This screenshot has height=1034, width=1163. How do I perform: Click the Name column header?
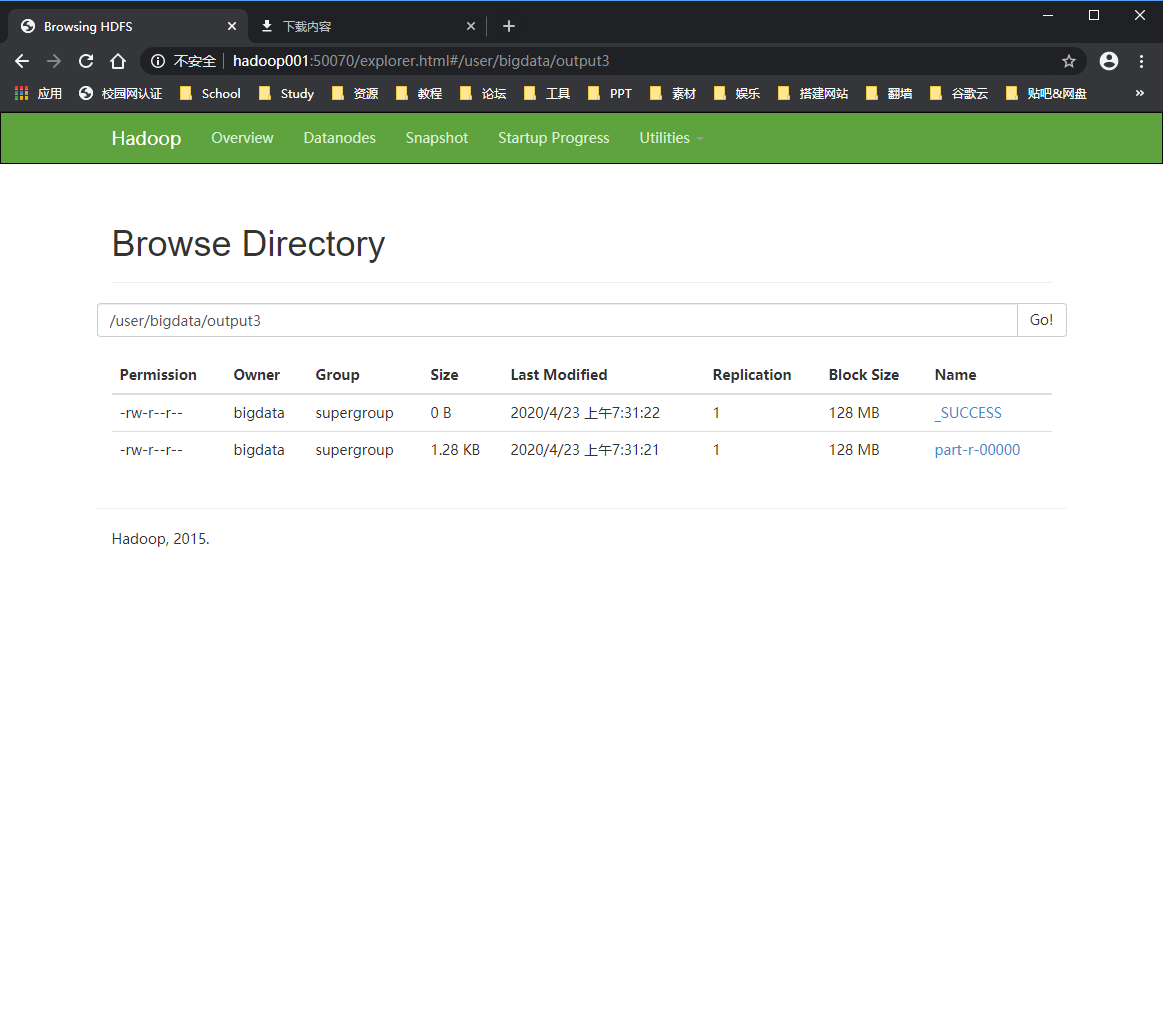click(x=955, y=375)
